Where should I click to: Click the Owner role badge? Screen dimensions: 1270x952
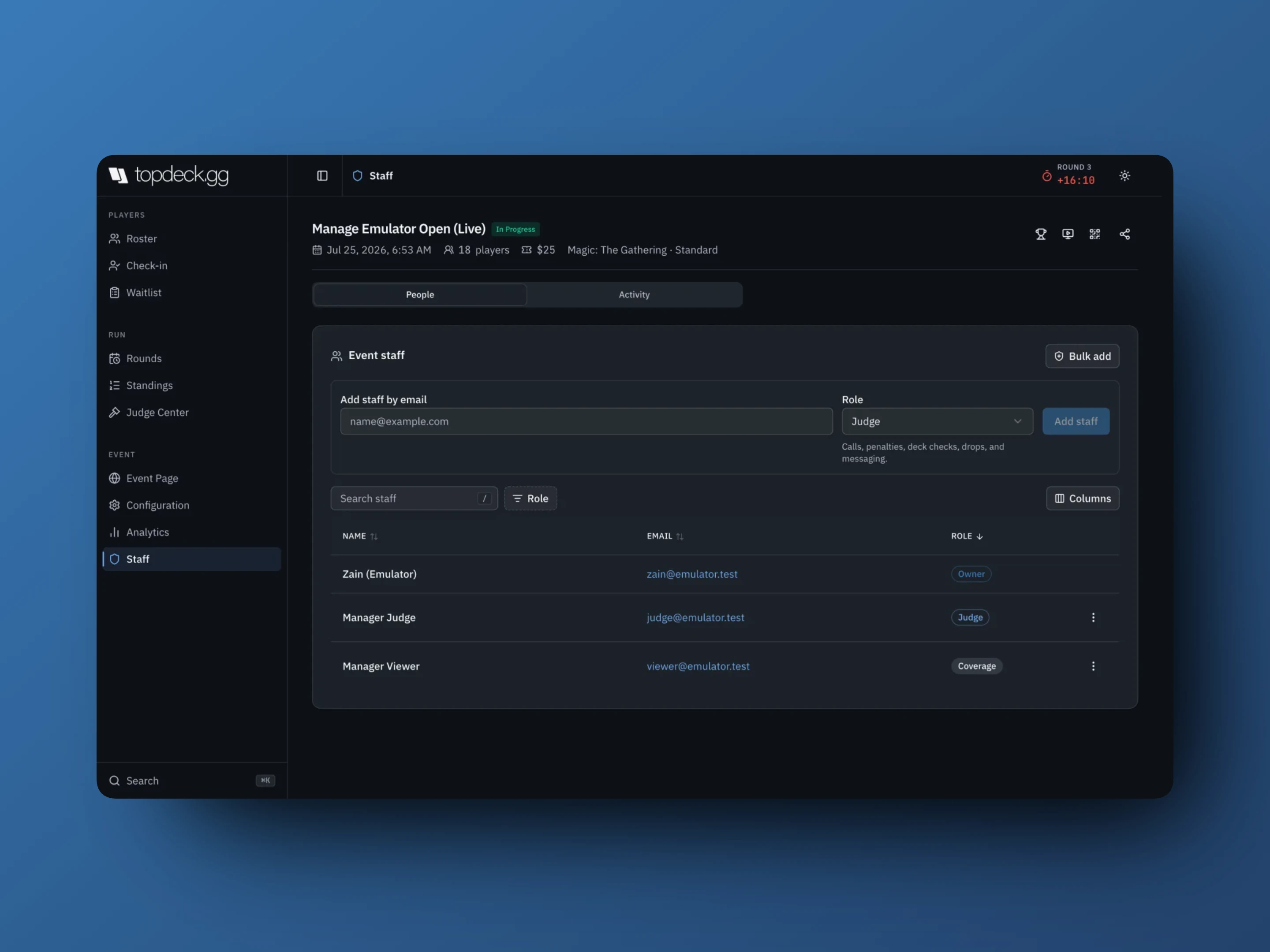tap(971, 574)
